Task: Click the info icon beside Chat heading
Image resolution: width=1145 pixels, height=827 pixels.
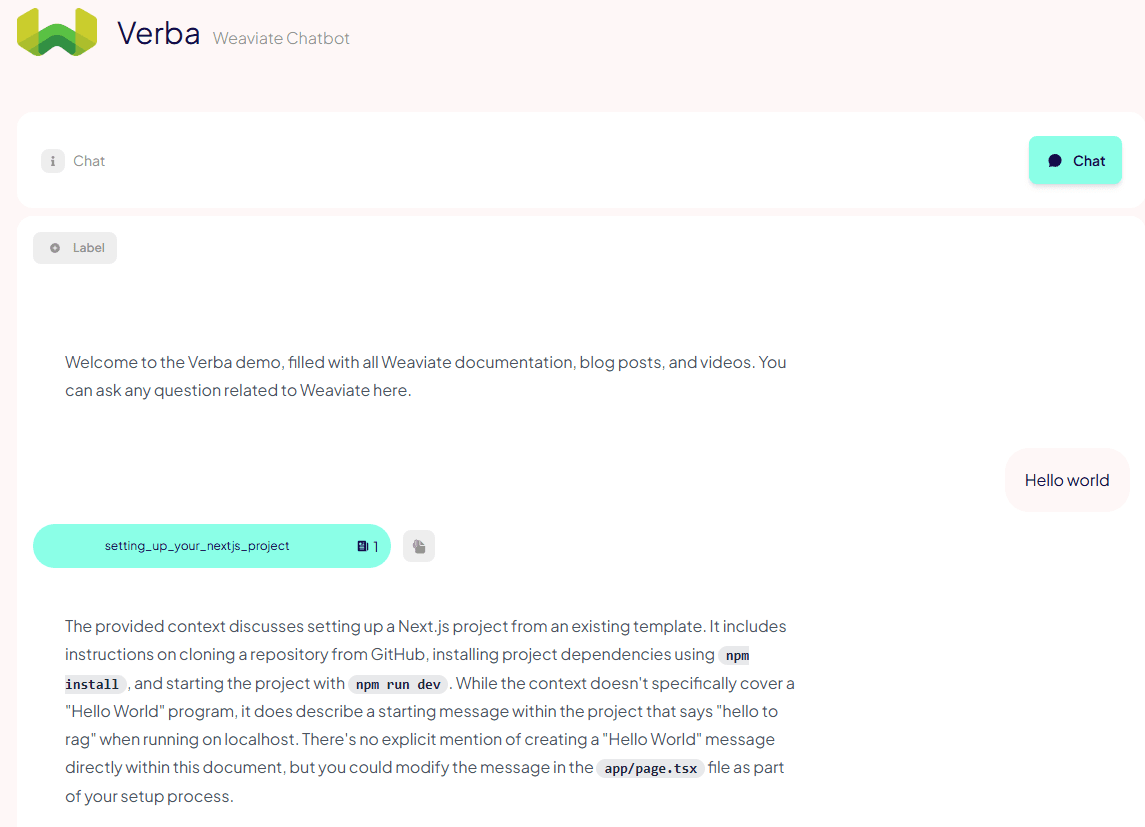Action: coord(53,161)
